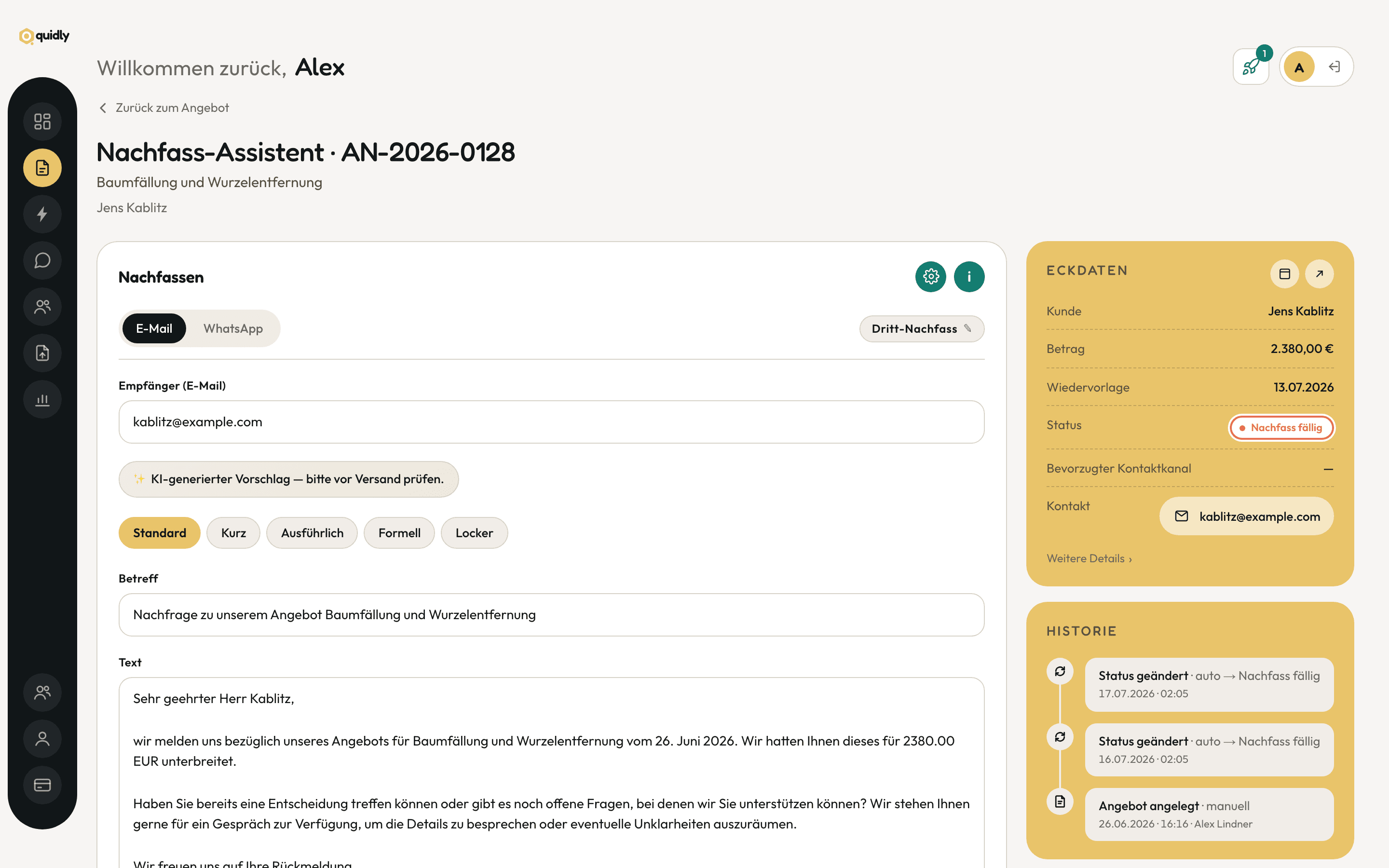Viewport: 1389px width, 868px height.
Task: Open the 16.07.2026 Status geändert history entry
Action: click(1210, 750)
